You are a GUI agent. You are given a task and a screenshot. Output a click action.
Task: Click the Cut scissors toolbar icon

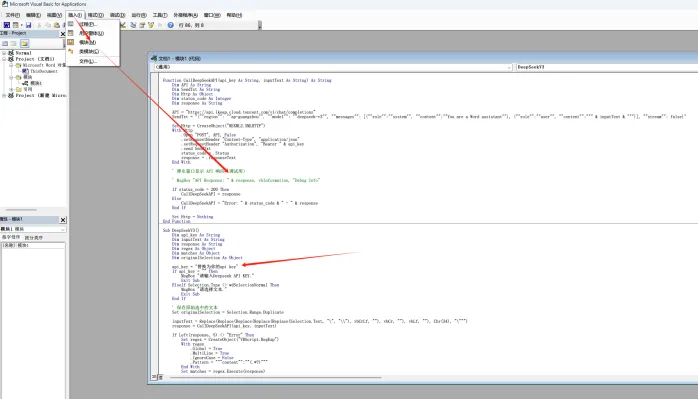40,25
